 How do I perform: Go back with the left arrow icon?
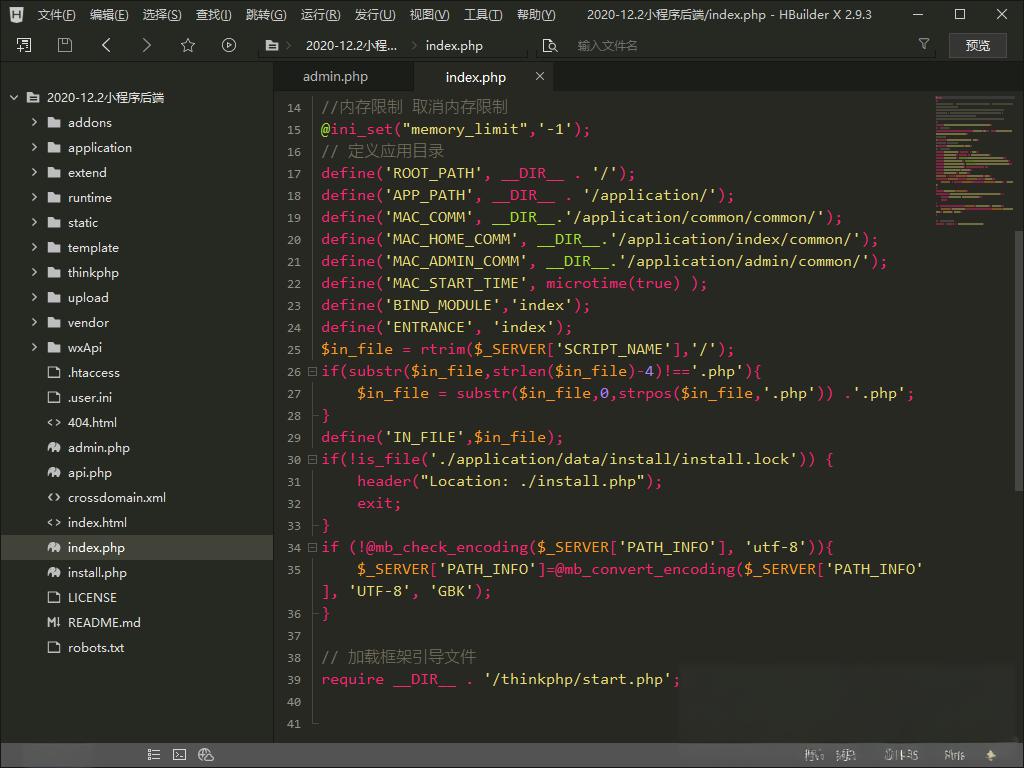click(106, 45)
